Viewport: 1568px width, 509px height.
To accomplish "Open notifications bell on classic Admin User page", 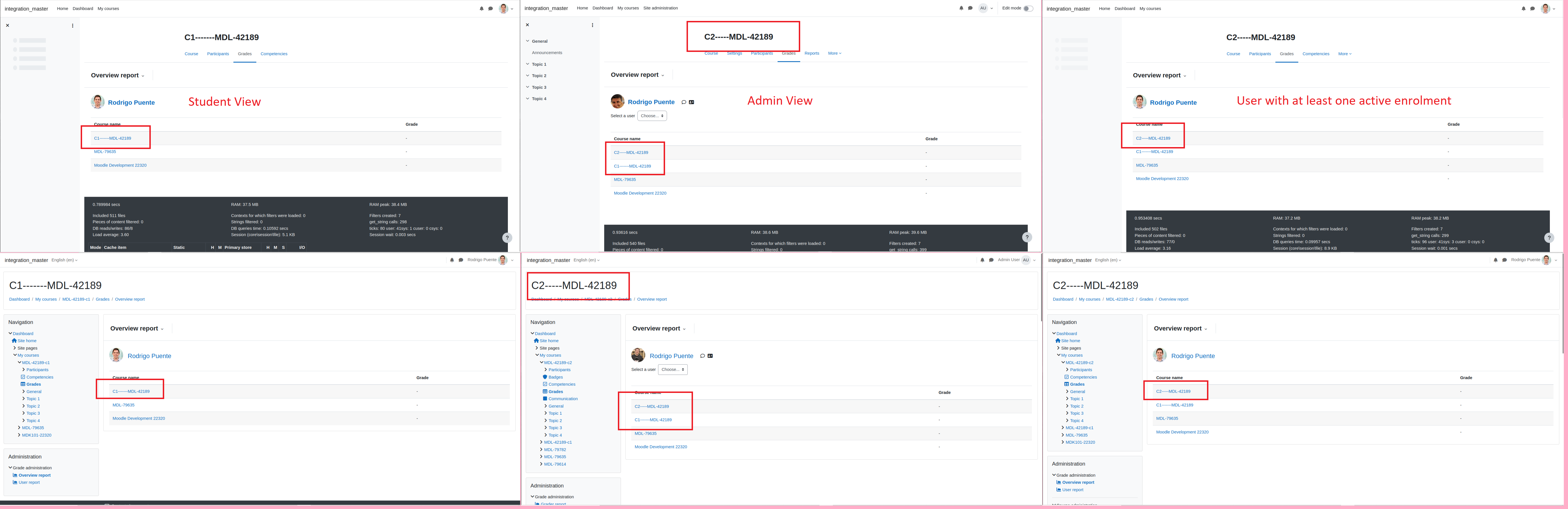I will click(983, 260).
